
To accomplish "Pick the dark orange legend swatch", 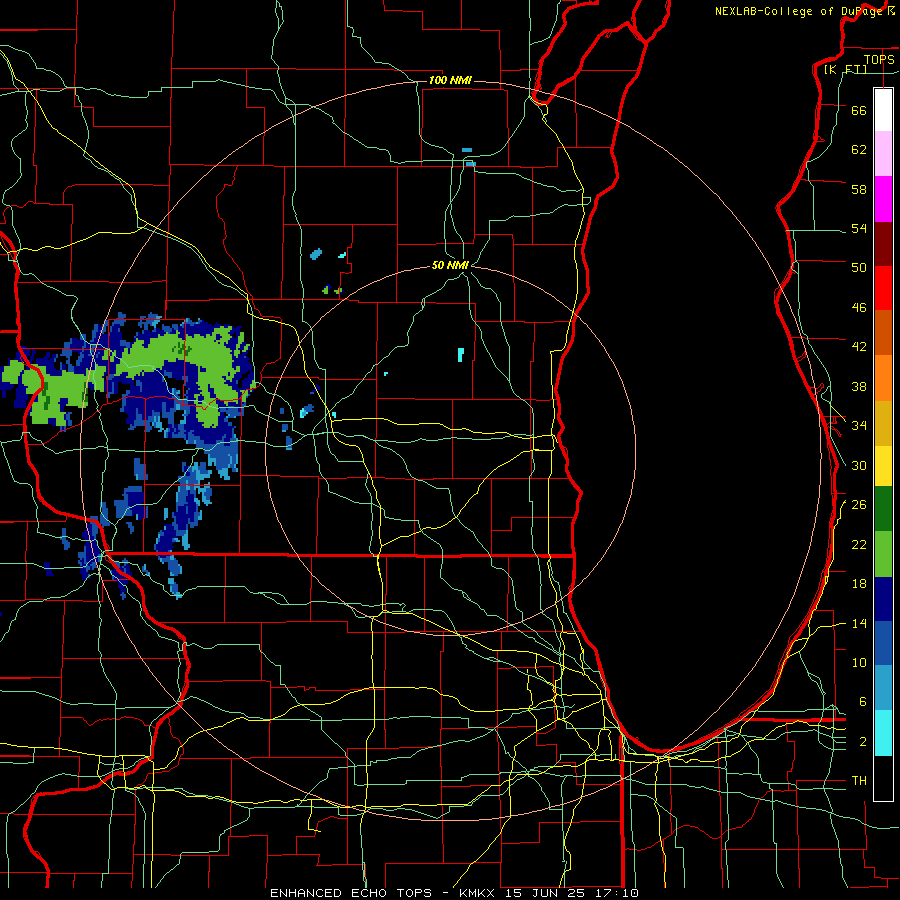I will (x=883, y=333).
